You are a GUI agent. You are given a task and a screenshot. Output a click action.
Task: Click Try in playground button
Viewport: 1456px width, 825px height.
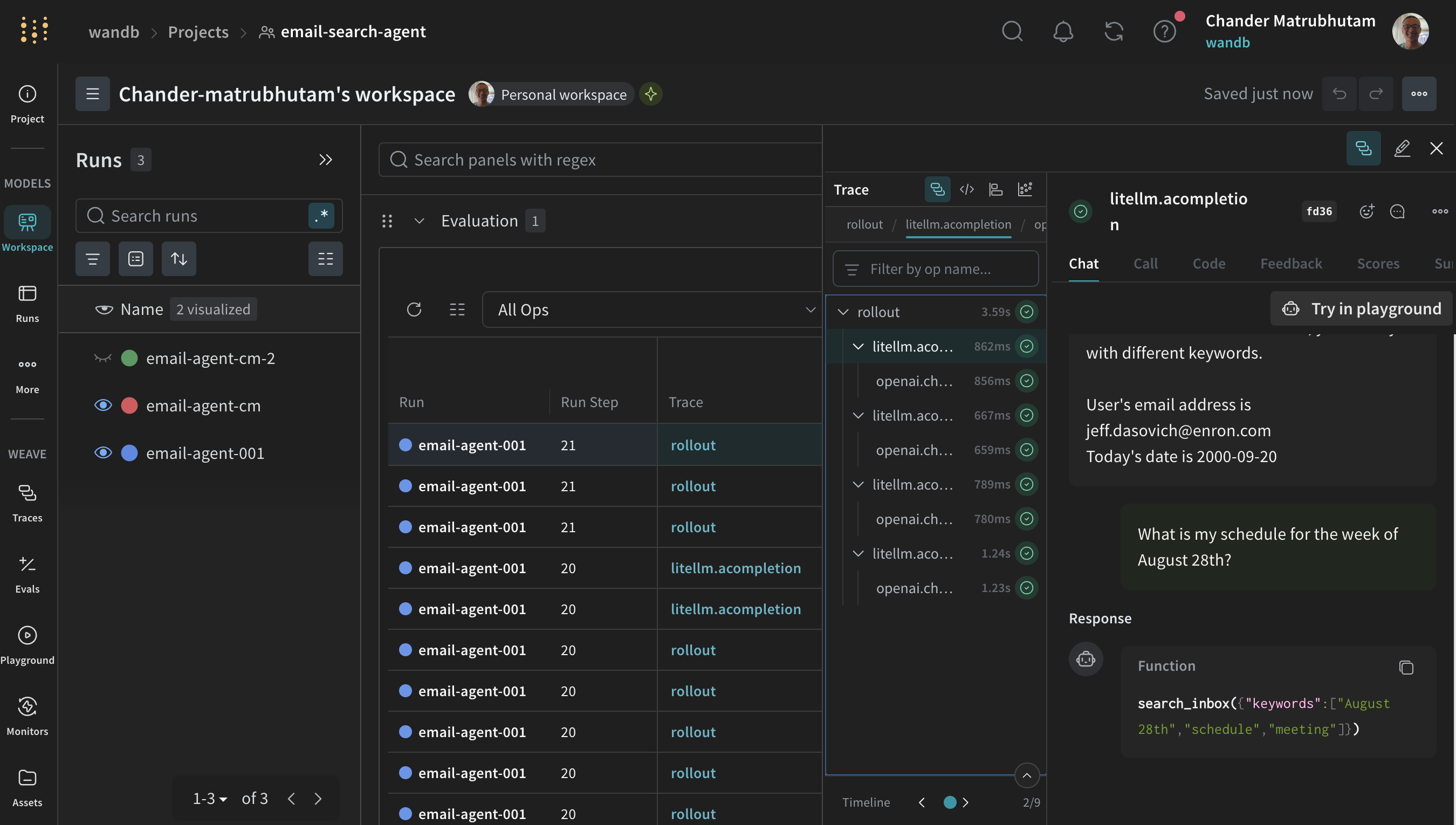click(x=1362, y=308)
